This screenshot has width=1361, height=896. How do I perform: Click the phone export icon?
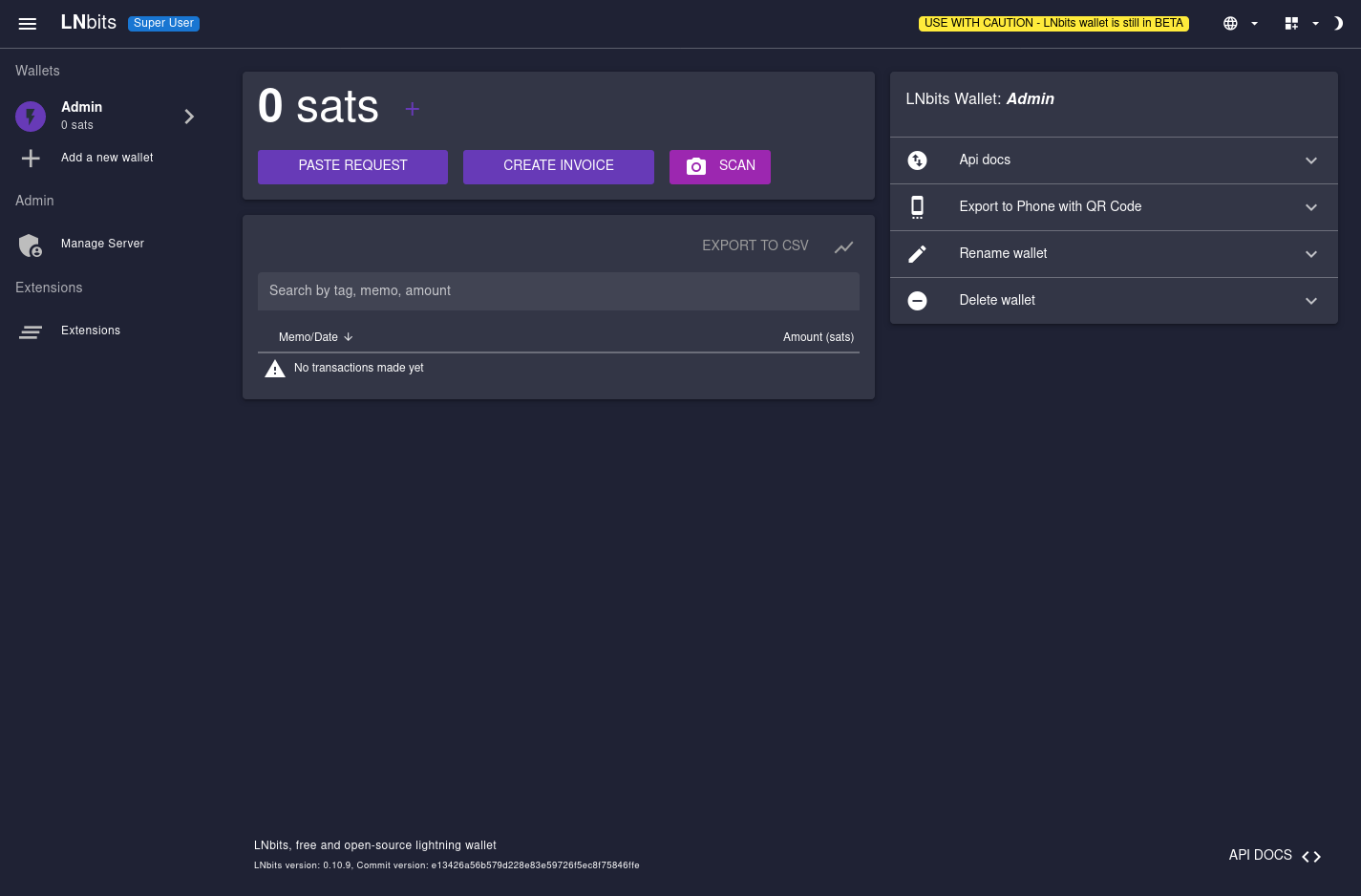[917, 207]
